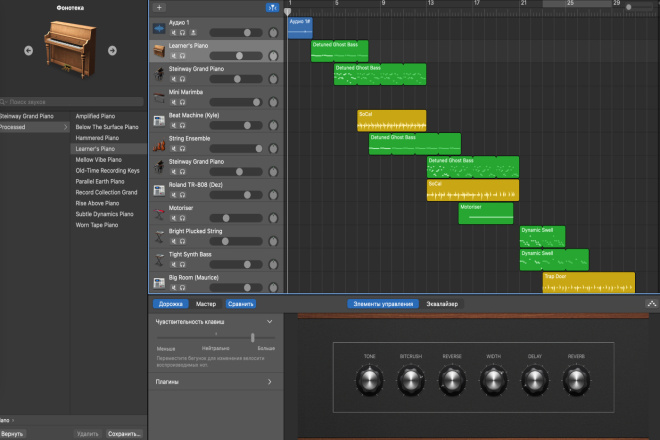The width and height of the screenshot is (660, 440).
Task: Open the track header automation filter icon
Action: (x=272, y=8)
